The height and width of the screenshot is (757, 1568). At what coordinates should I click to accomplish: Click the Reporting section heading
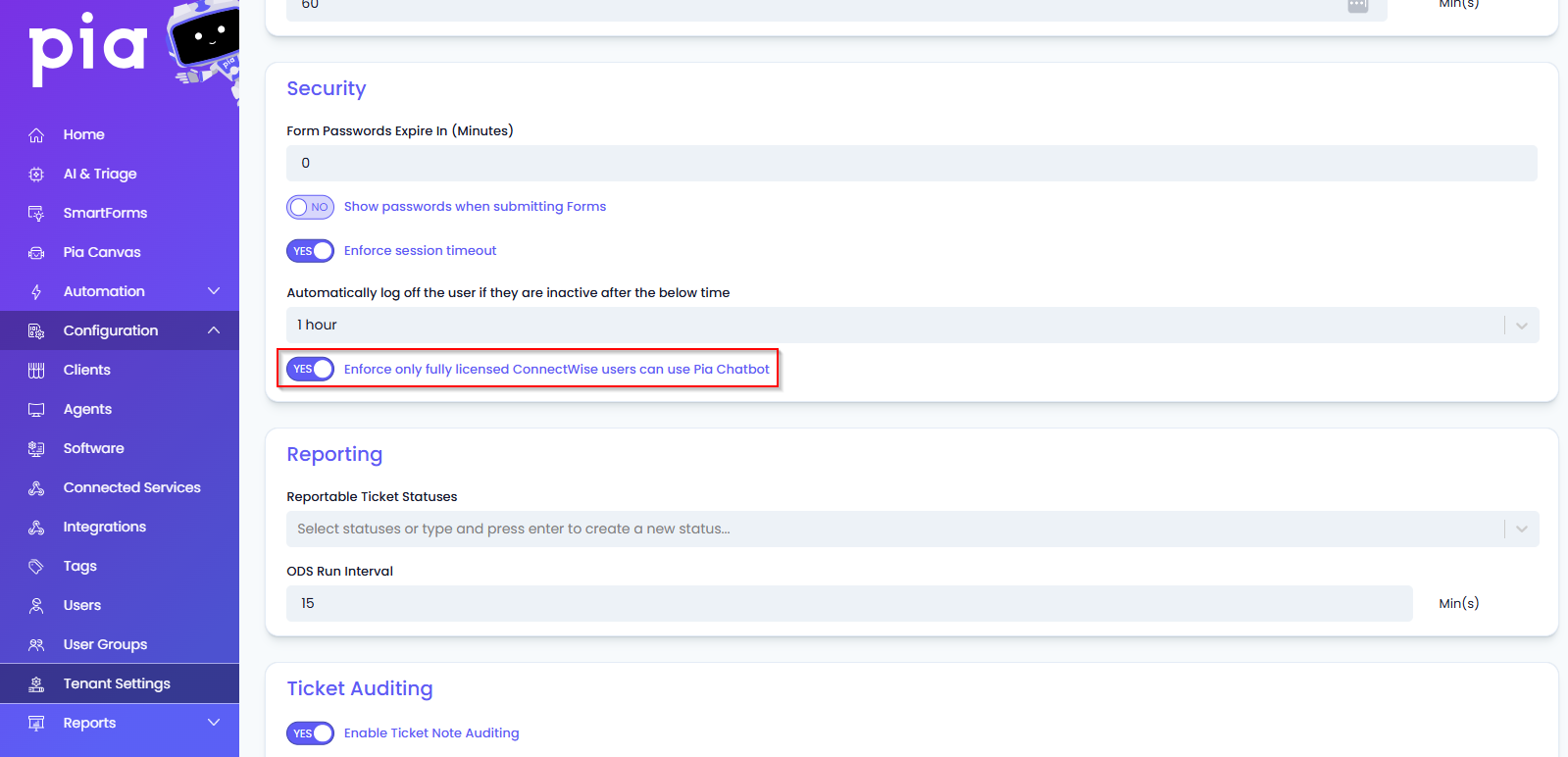tap(334, 455)
